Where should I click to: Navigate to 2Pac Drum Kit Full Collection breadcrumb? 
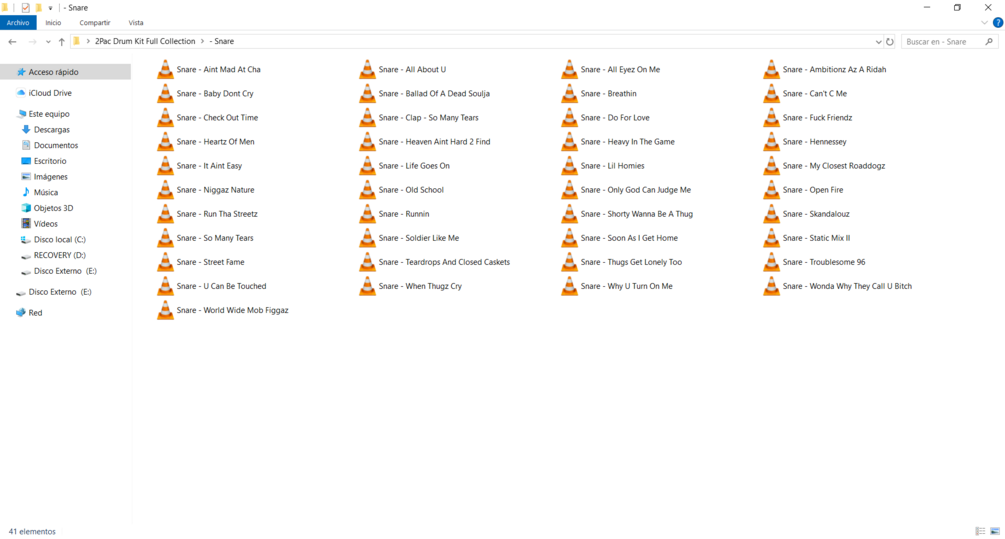tap(145, 41)
